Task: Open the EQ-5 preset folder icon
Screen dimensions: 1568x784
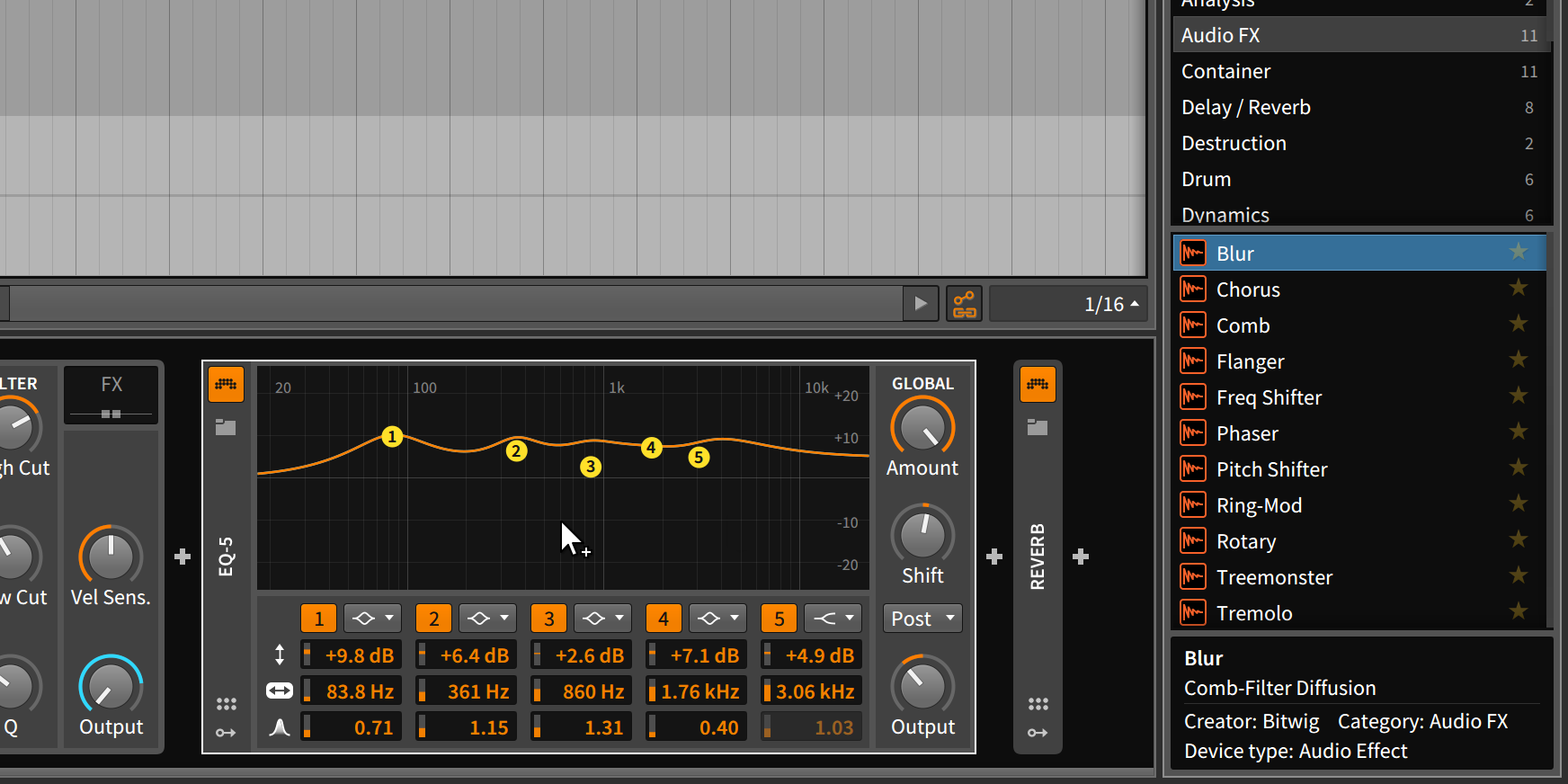Action: (226, 427)
